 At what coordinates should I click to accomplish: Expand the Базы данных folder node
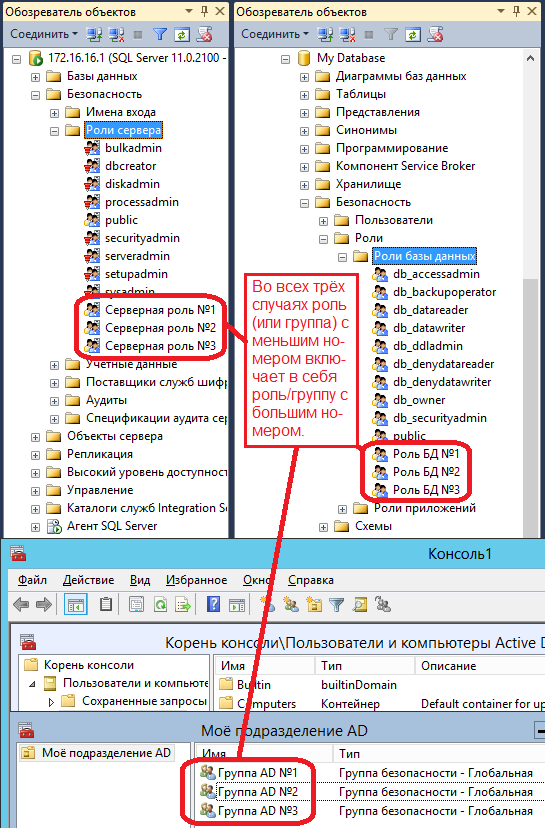[x=35, y=77]
